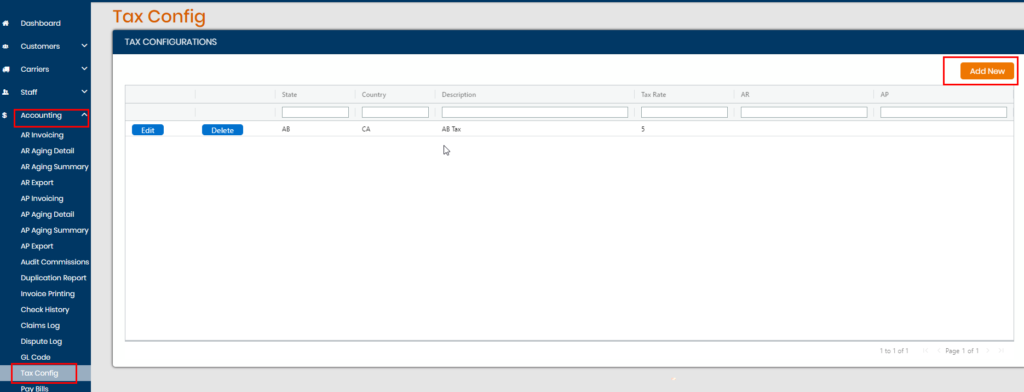Open AR Invoicing from sidebar
Screen dimensions: 1024x392
pyautogui.click(x=42, y=135)
